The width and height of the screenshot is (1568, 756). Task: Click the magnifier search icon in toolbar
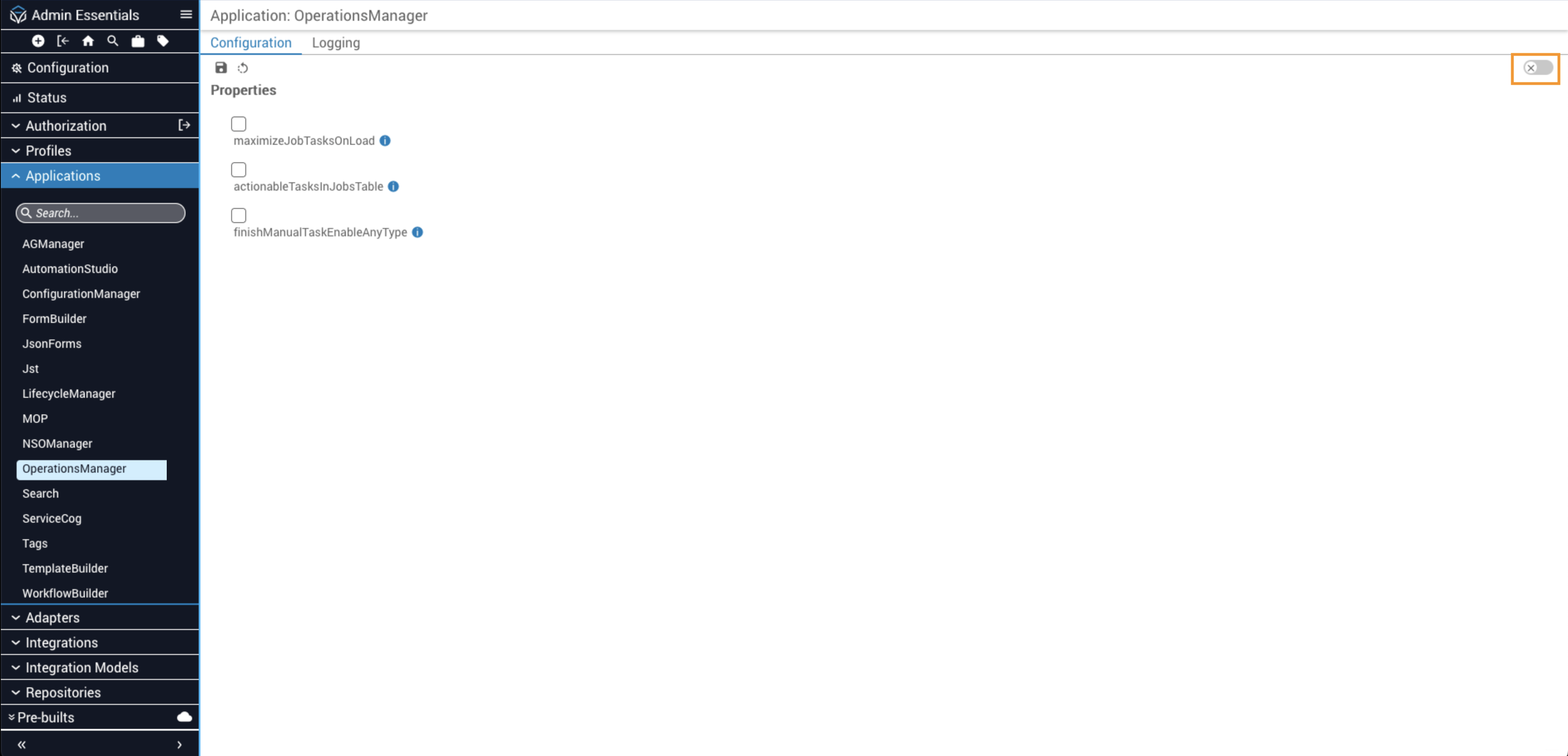pyautogui.click(x=113, y=41)
